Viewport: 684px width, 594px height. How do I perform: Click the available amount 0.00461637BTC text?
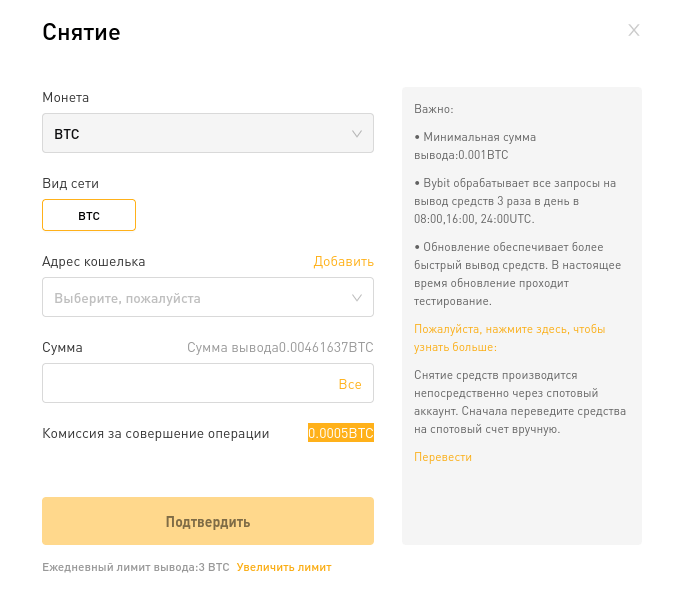pyautogui.click(x=325, y=347)
